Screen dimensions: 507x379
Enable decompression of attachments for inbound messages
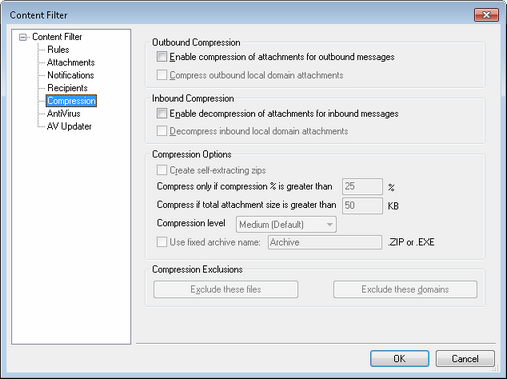(162, 113)
